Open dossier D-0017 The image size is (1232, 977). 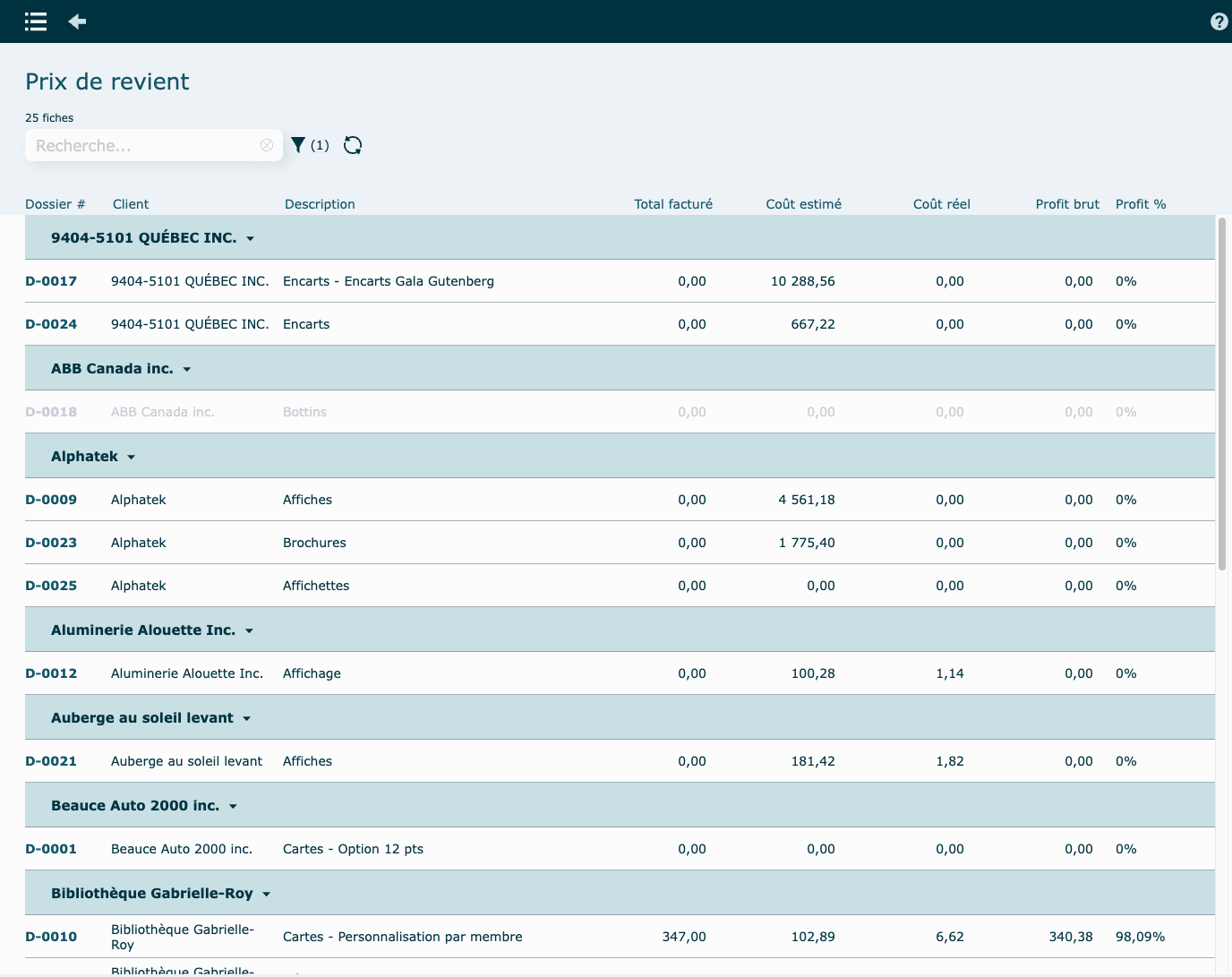pos(51,281)
